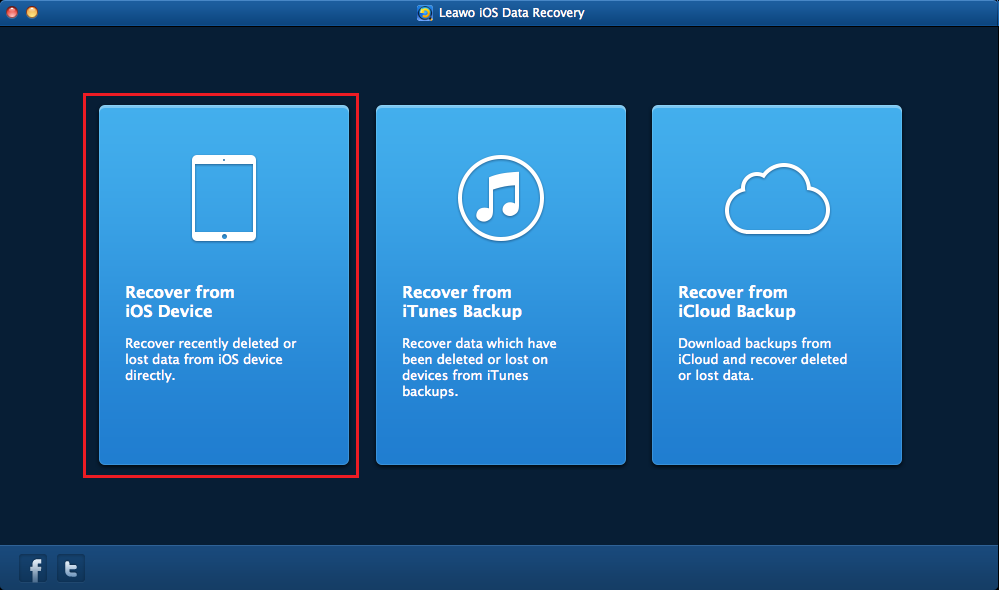Click "Recover data which have been deleted" description
Image resolution: width=999 pixels, height=590 pixels.
[479, 367]
